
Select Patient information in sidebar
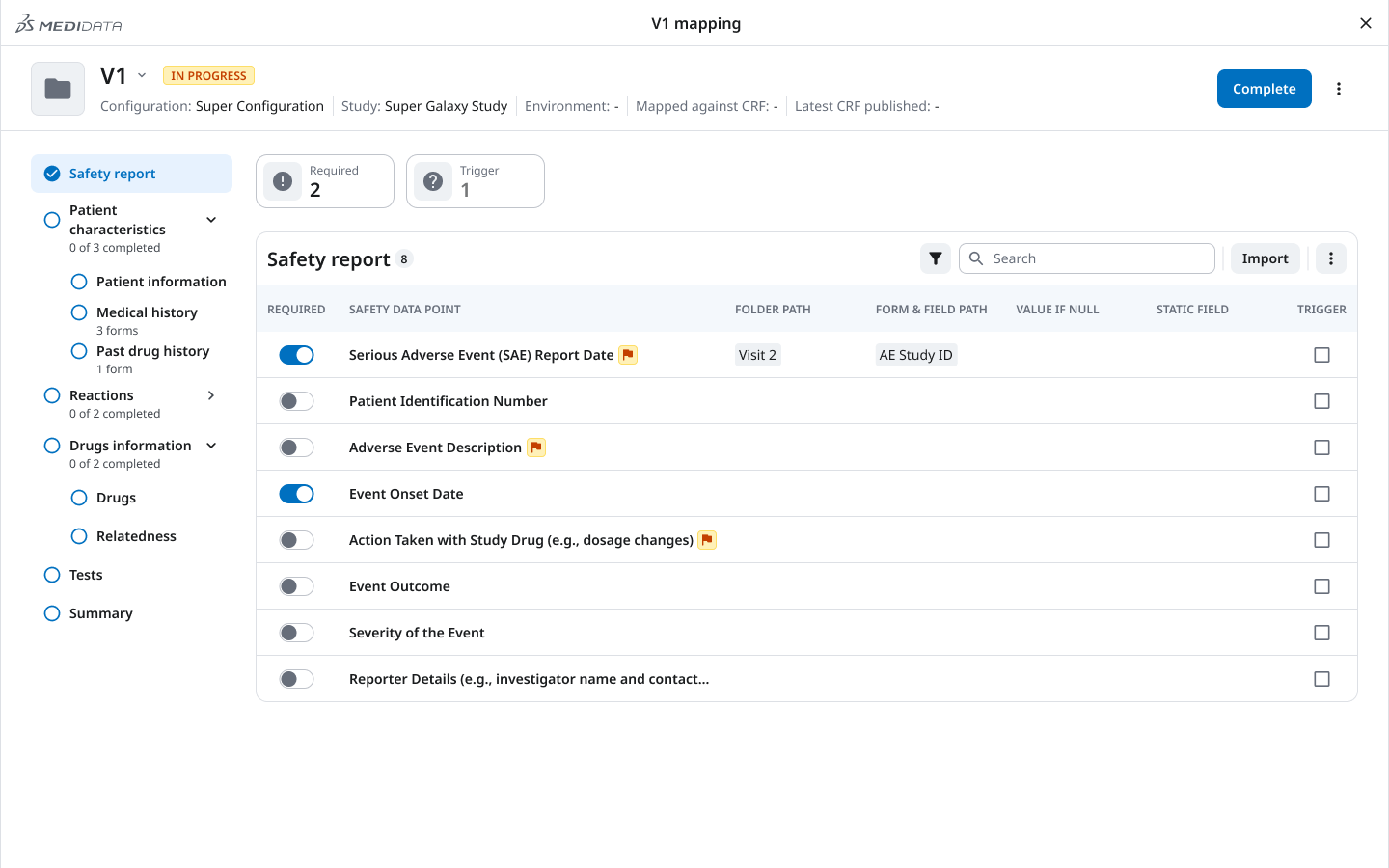pos(161,282)
